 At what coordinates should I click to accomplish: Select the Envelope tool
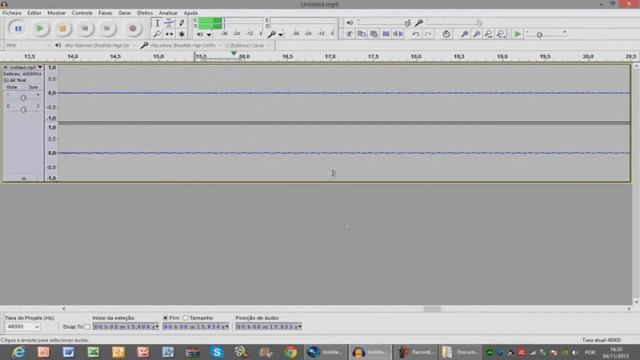169,23
